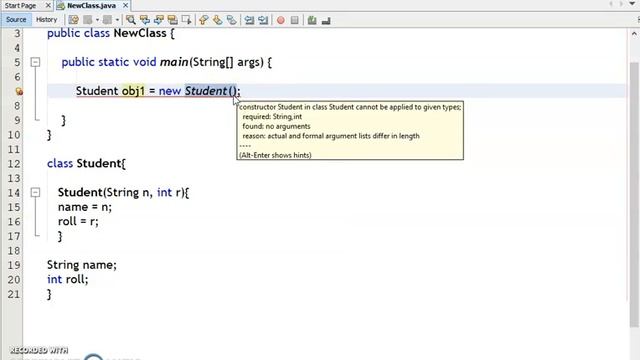Click Next Bookmark icon
The height and width of the screenshot is (360, 640).
point(217,20)
